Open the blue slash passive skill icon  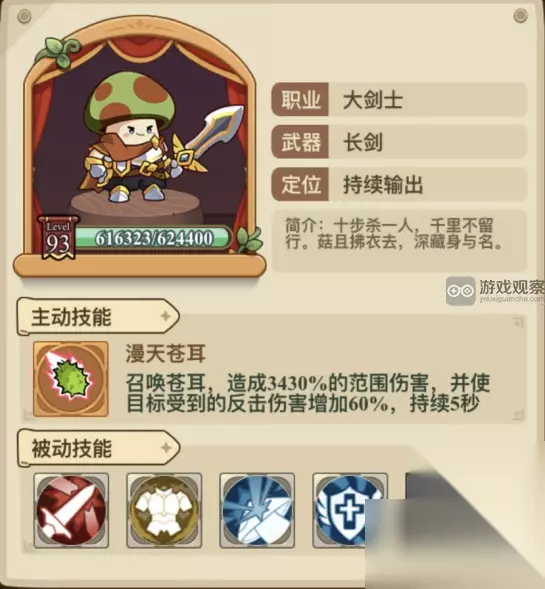coord(257,510)
